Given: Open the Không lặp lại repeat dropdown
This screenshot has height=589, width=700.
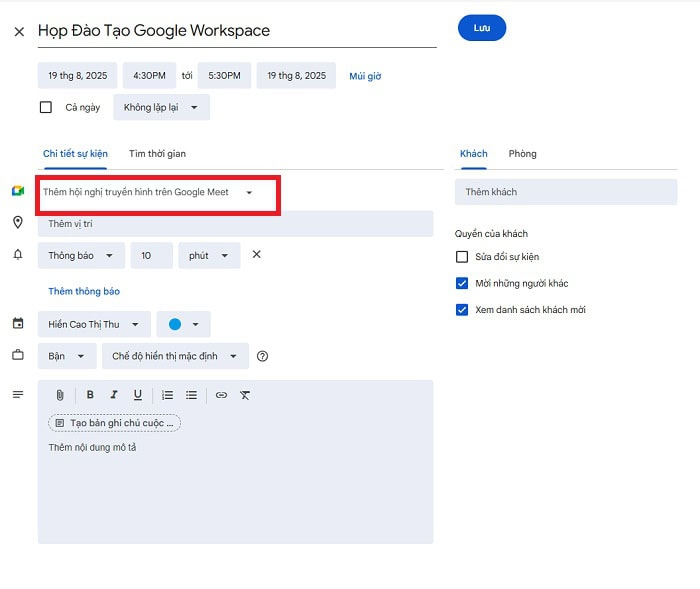Looking at the screenshot, I should coord(161,107).
